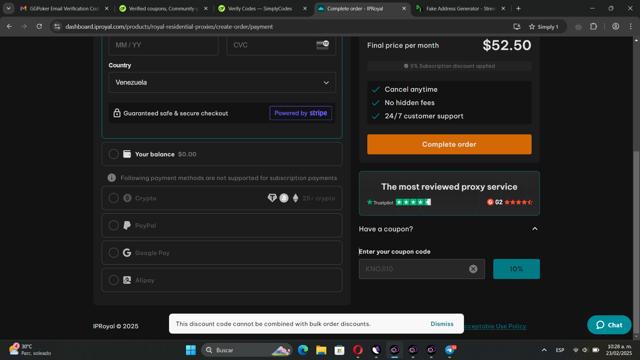Switch to Fake Address Generator tab
Viewport: 640px width, 360px height.
coord(456,8)
